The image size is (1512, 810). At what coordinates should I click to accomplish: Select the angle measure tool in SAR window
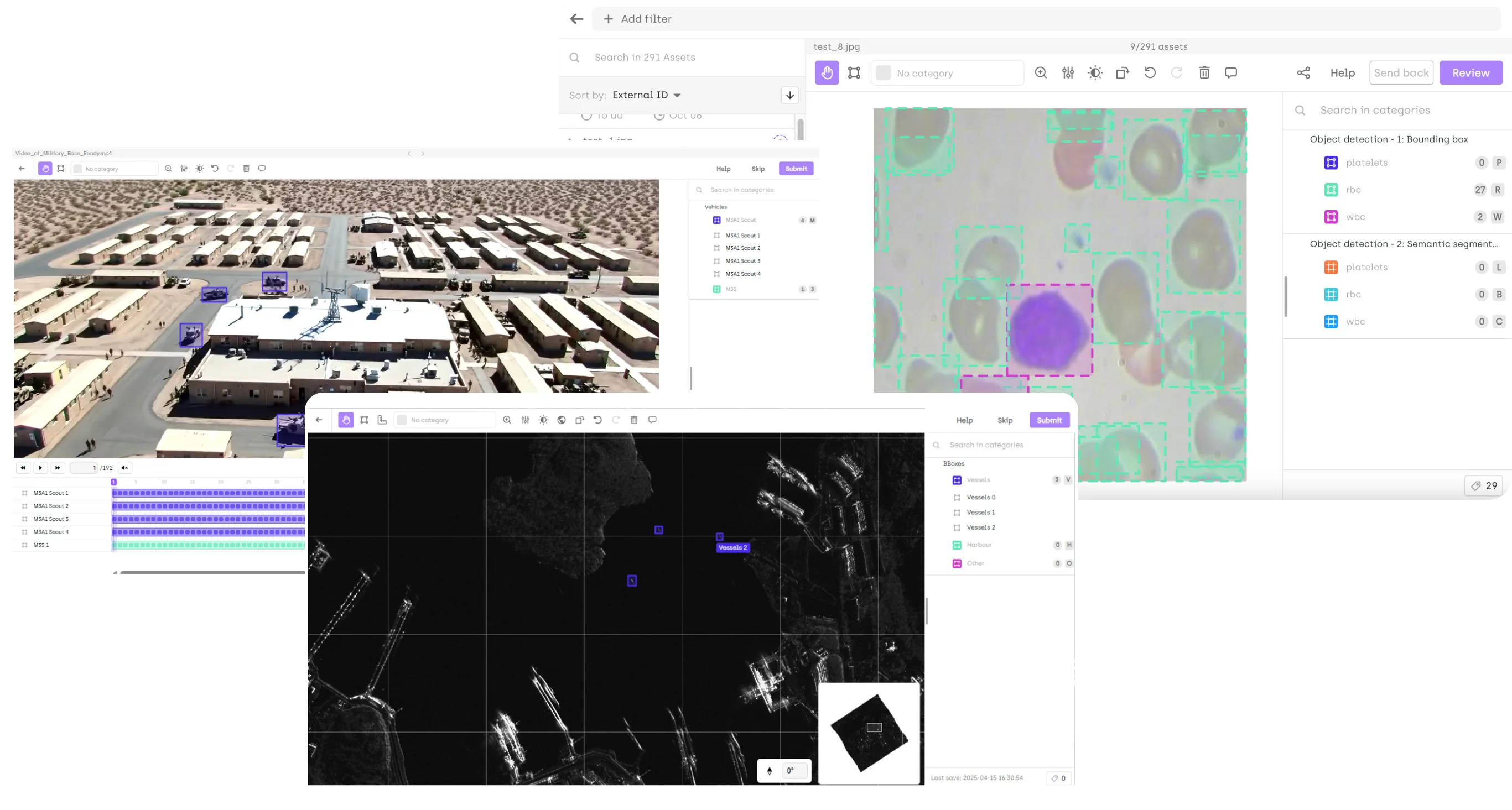tap(382, 420)
